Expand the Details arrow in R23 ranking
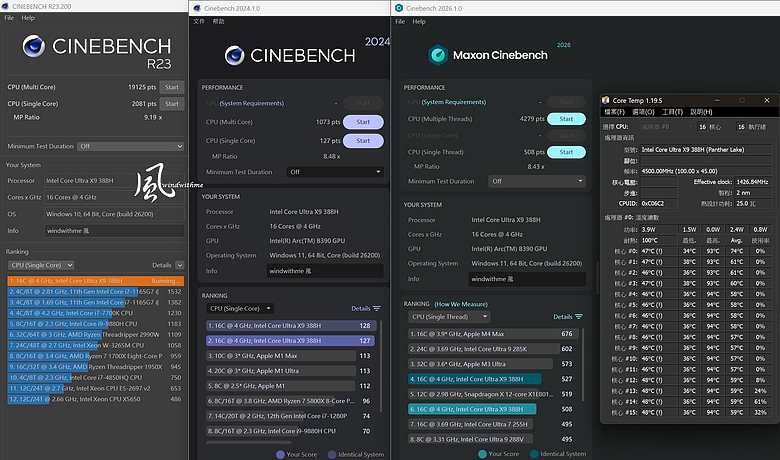Viewport: 780px width, 460px height. (180, 265)
